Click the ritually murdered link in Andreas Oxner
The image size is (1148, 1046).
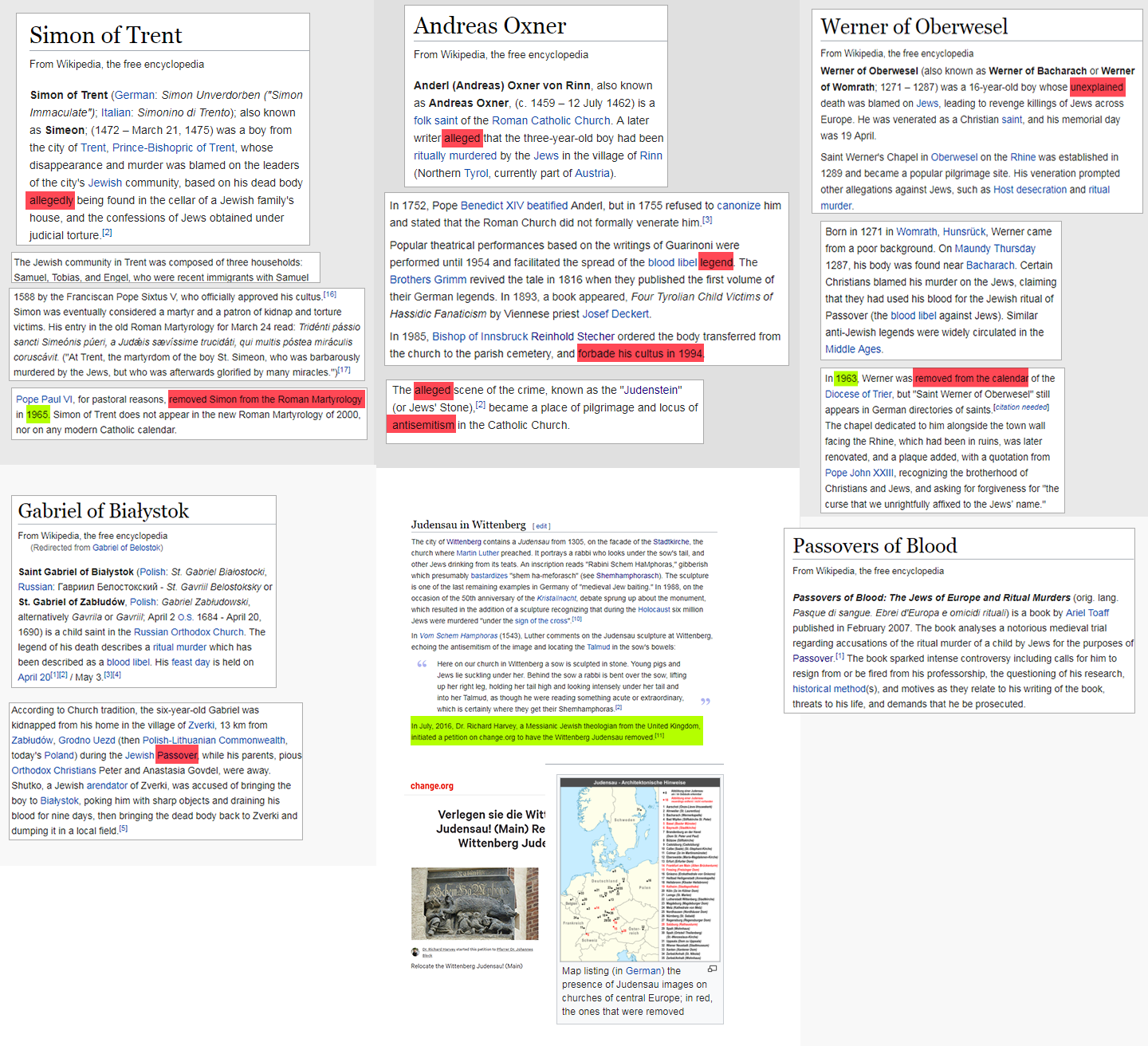455,155
